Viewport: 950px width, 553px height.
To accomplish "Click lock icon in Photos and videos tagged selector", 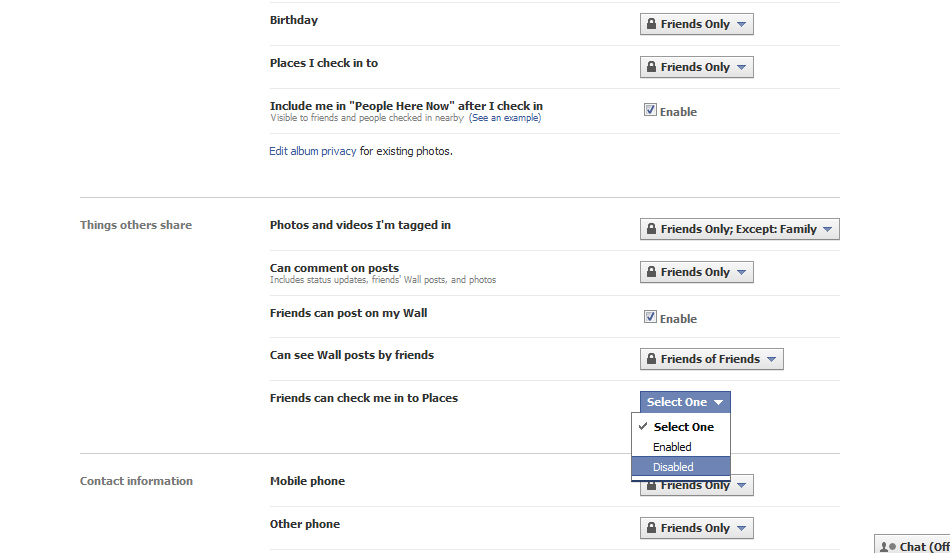I will pos(651,228).
